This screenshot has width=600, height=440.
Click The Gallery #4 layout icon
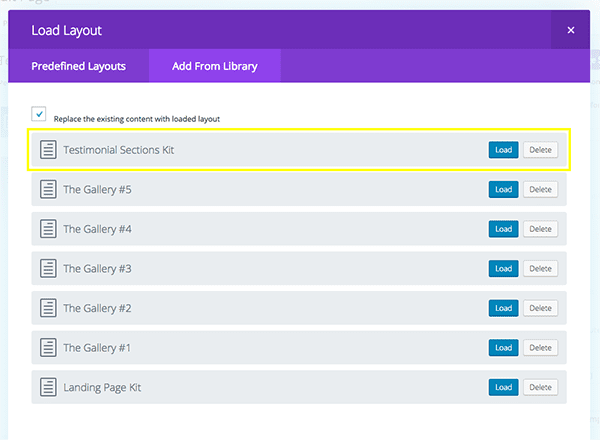(x=47, y=229)
